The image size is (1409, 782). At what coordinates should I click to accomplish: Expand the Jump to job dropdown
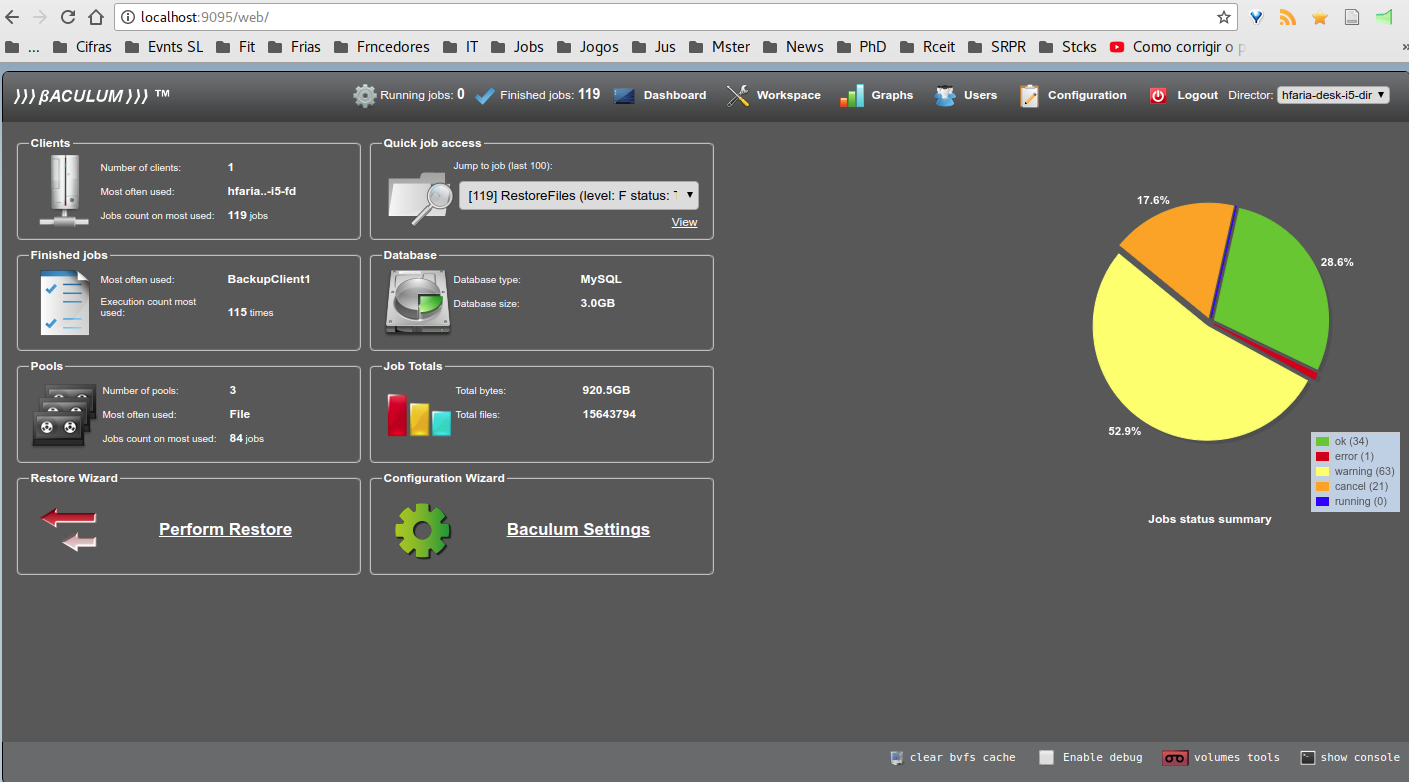point(578,196)
